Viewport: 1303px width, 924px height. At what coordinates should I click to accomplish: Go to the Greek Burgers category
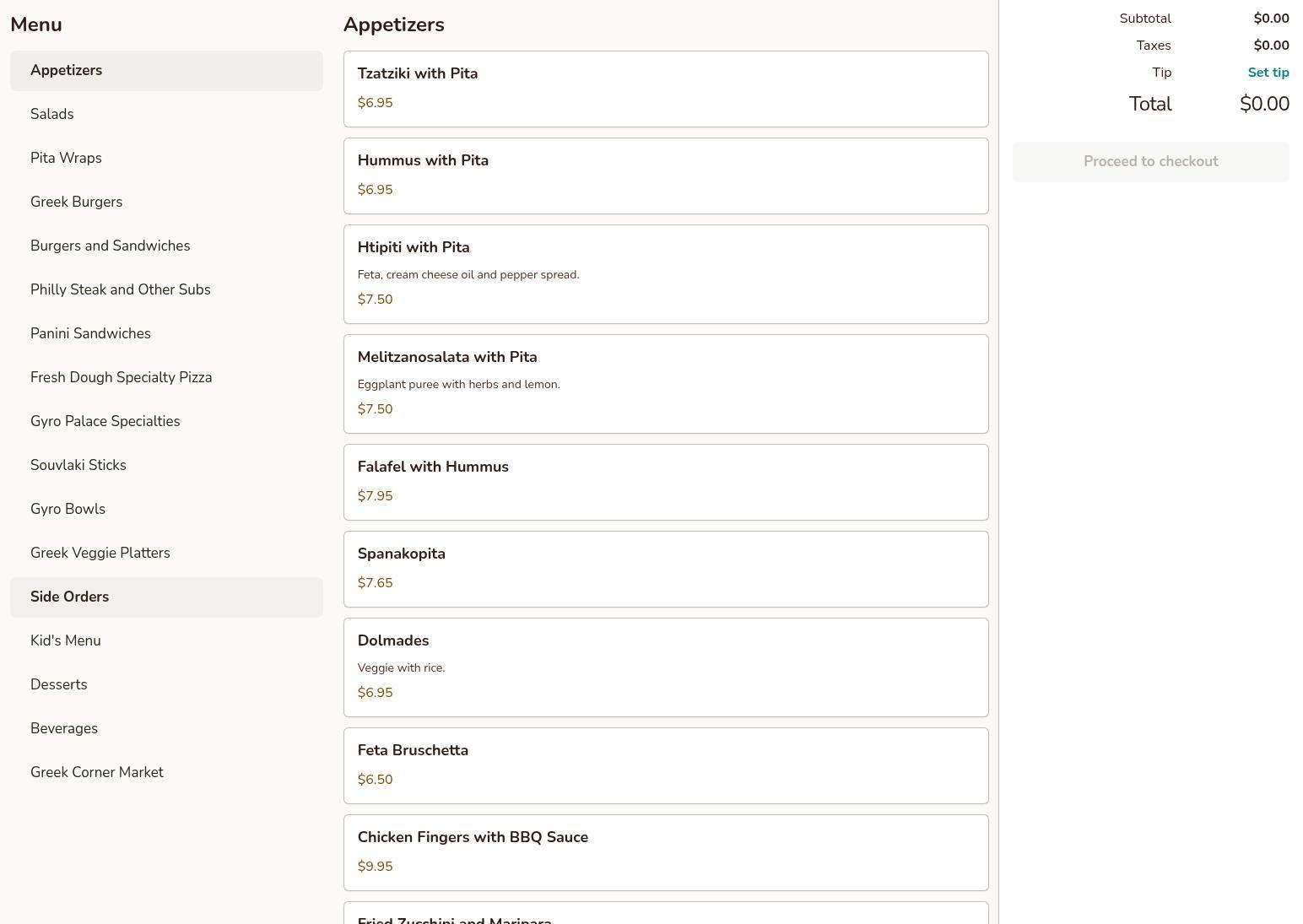[x=76, y=203]
